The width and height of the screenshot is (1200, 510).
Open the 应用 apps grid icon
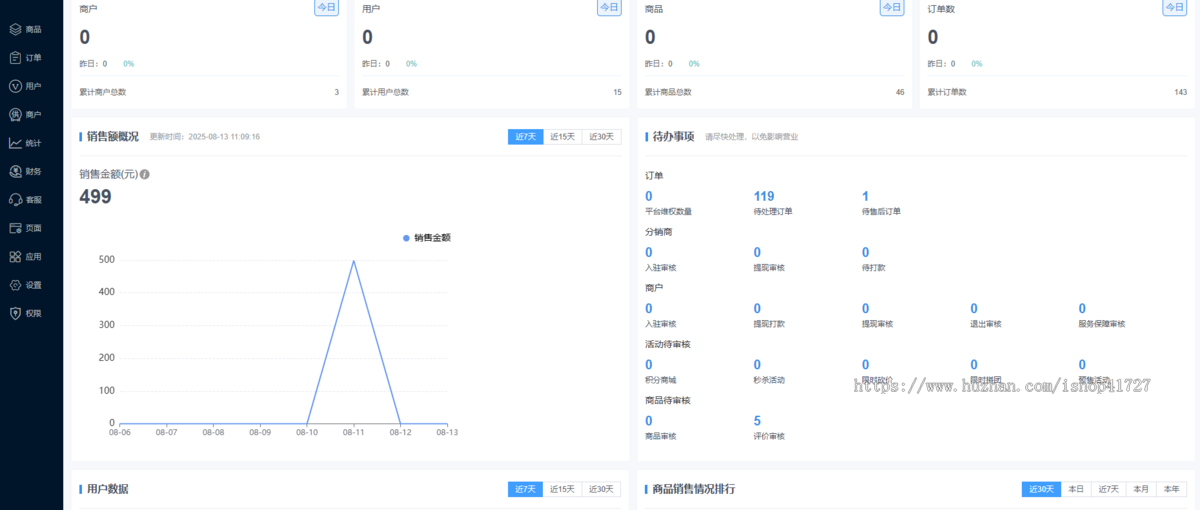point(16,256)
